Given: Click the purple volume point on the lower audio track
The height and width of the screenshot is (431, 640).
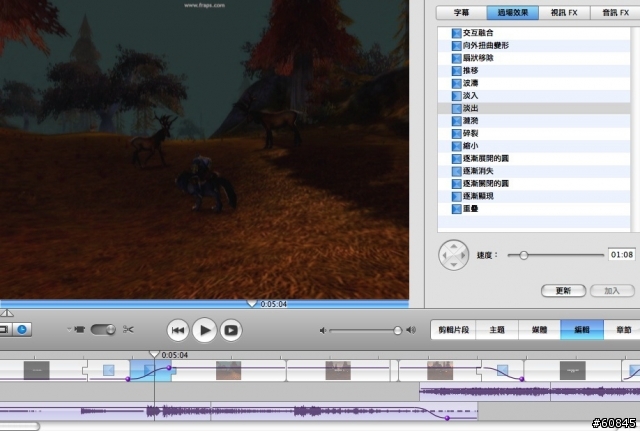Looking at the screenshot, I should tap(447, 418).
